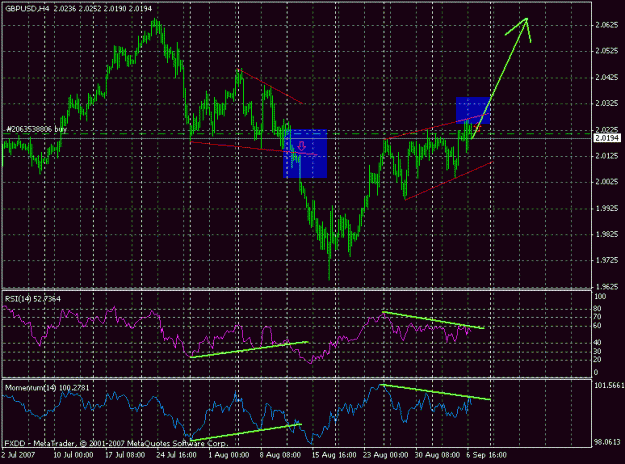Click the Momentum scale value 101.5661

[x=609, y=385]
